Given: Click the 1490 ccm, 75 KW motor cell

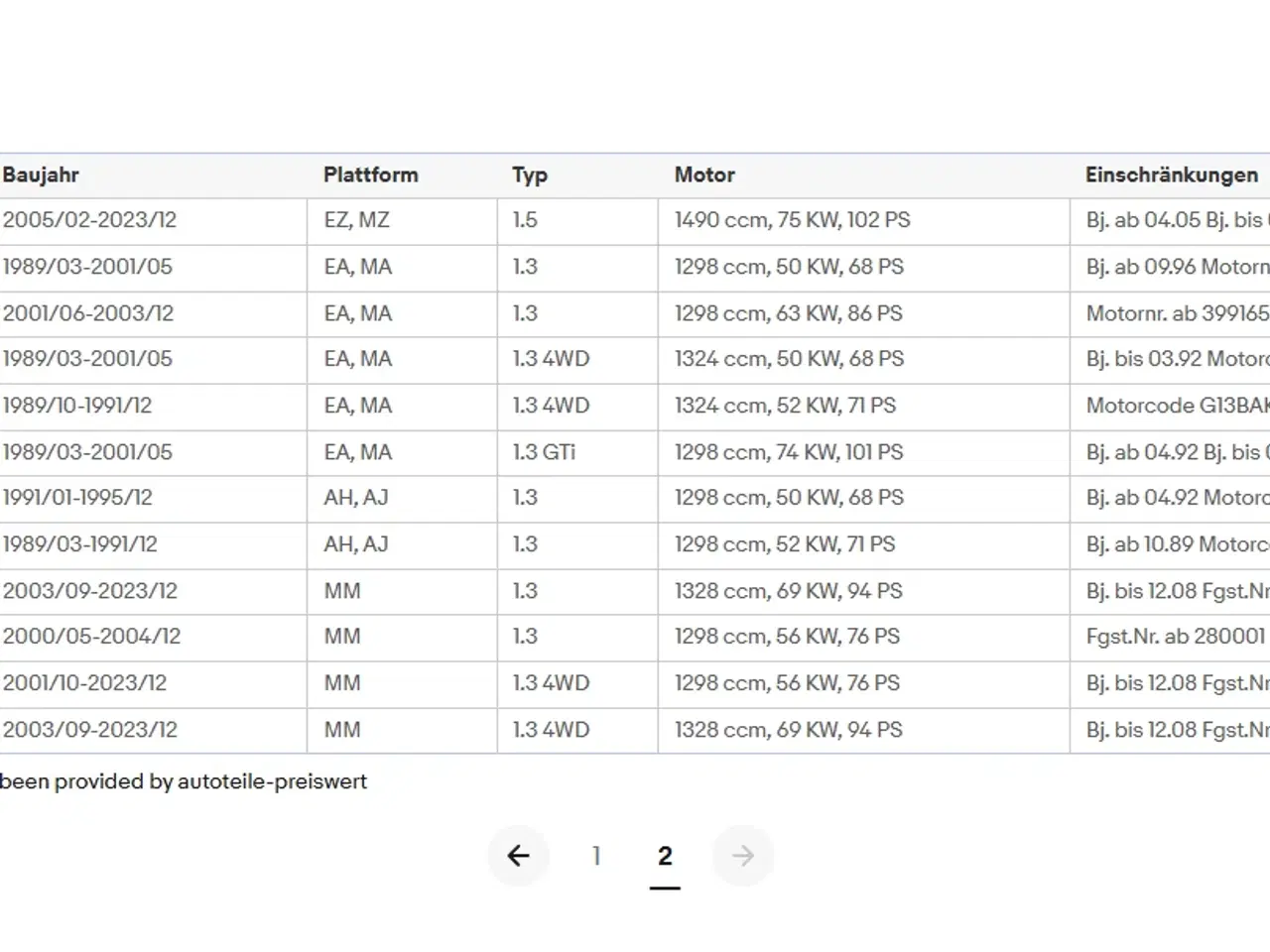Looking at the screenshot, I should click(x=792, y=220).
